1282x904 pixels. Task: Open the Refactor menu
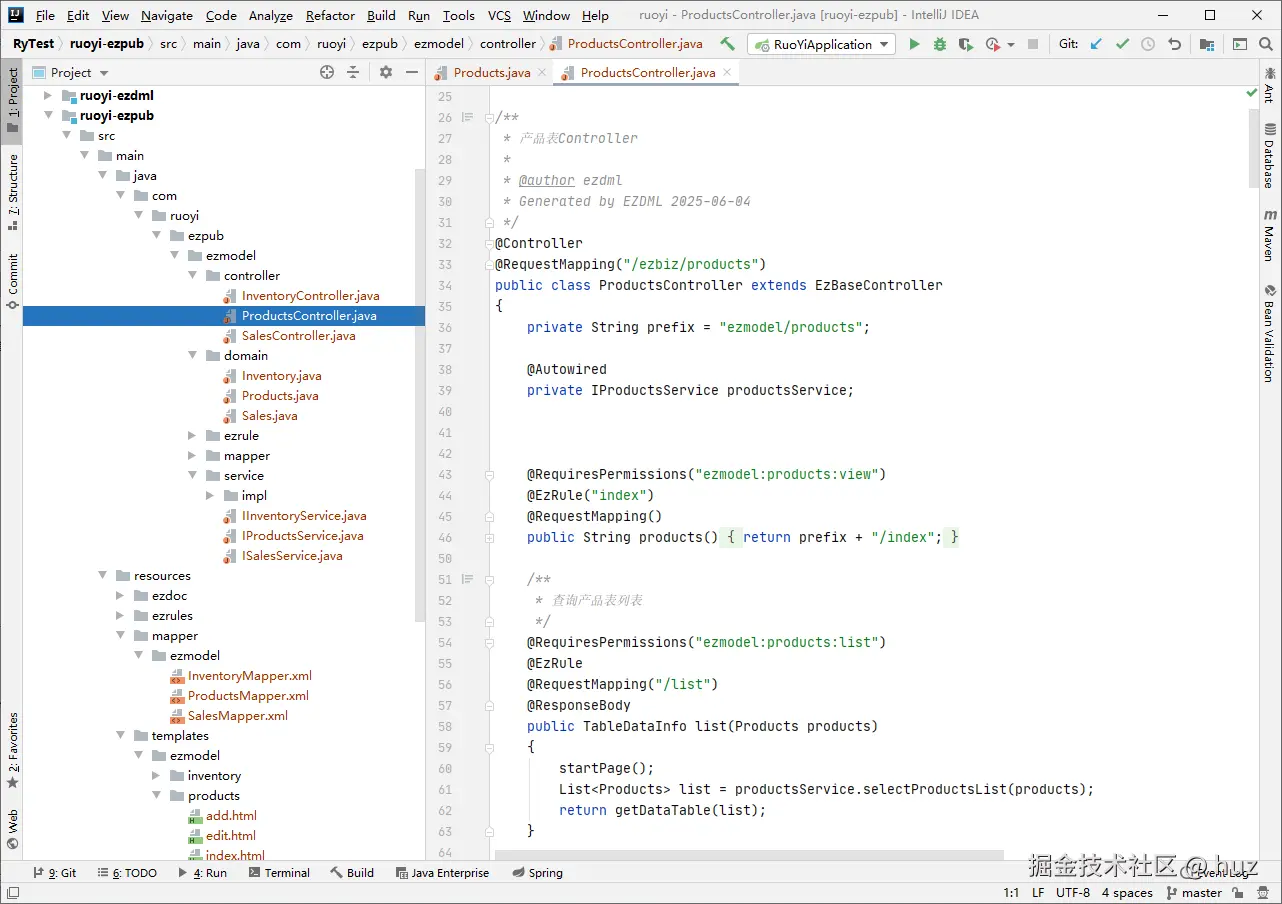pos(330,15)
